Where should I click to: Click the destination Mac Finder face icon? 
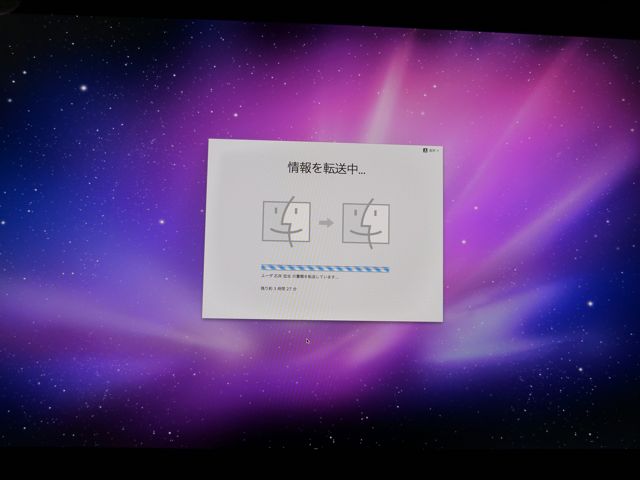366,224
